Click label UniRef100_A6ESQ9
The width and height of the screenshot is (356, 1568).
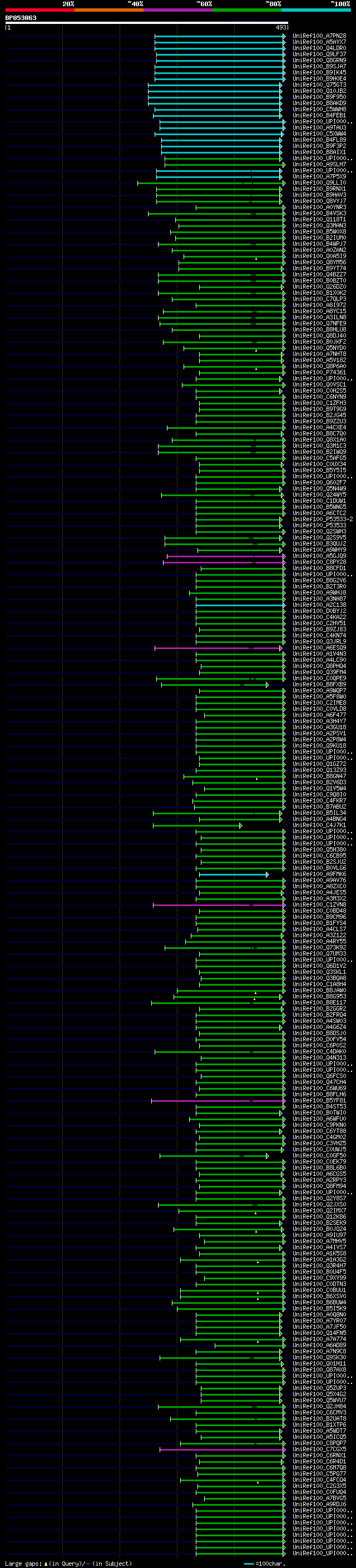319,648
